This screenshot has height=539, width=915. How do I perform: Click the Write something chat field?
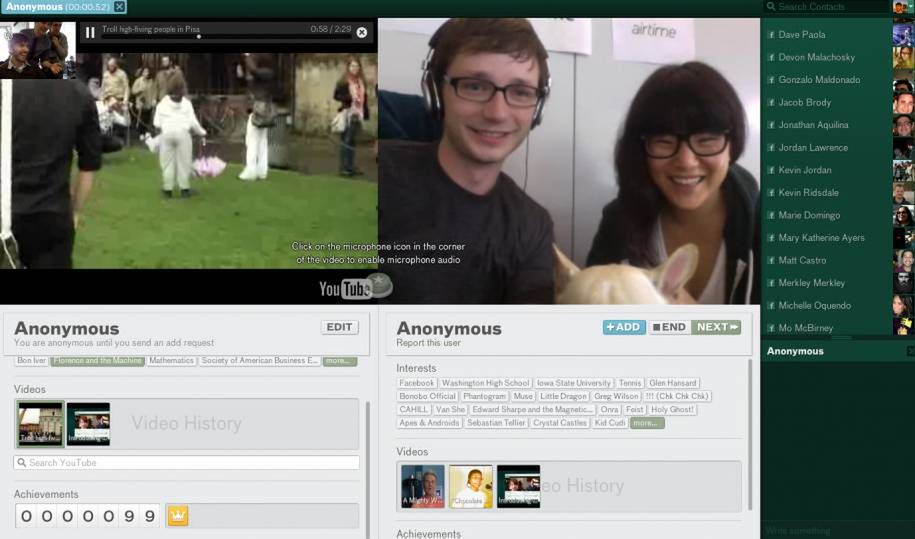(x=837, y=531)
